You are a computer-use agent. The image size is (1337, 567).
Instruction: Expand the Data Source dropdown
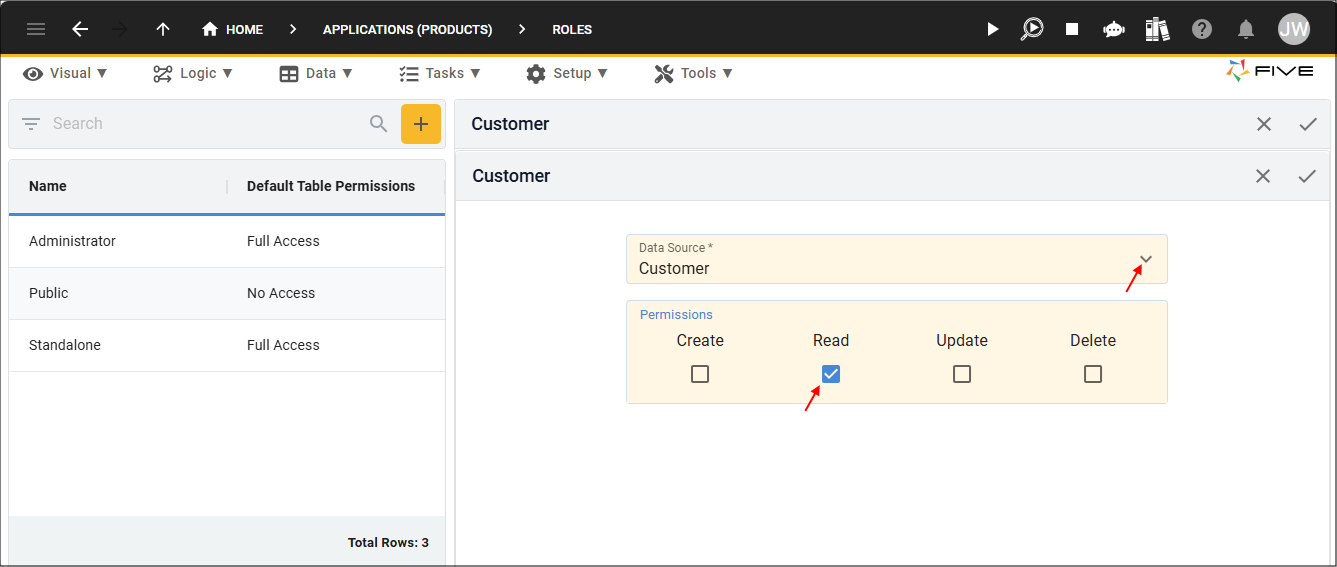coord(1146,260)
